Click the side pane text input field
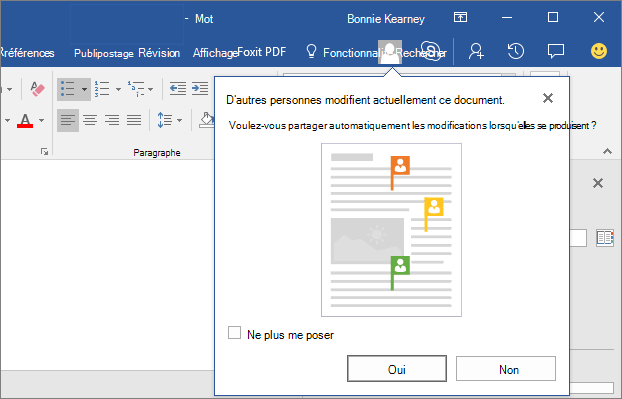622x399 pixels. 578,238
